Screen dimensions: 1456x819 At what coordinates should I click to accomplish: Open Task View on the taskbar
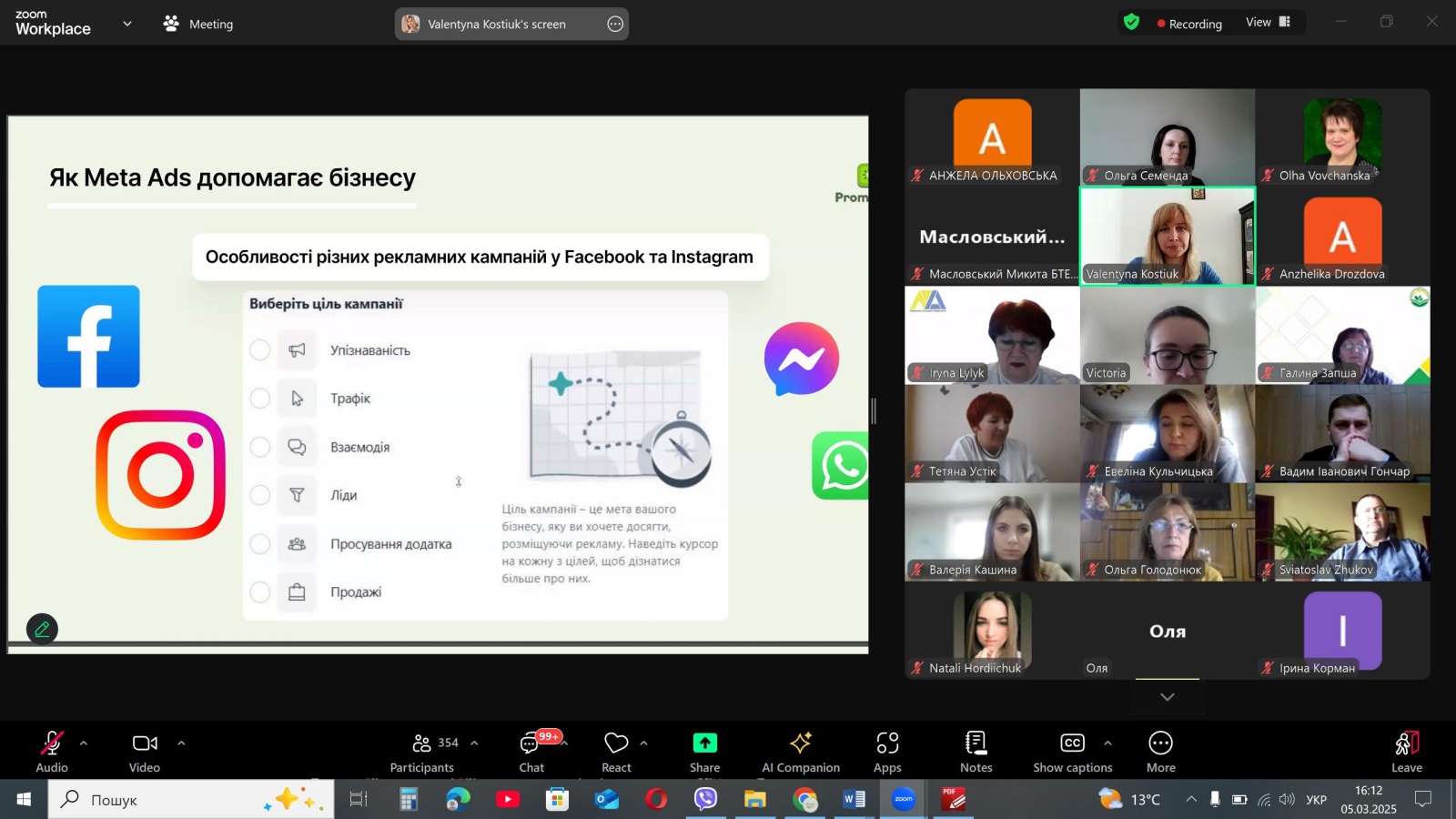tap(359, 799)
